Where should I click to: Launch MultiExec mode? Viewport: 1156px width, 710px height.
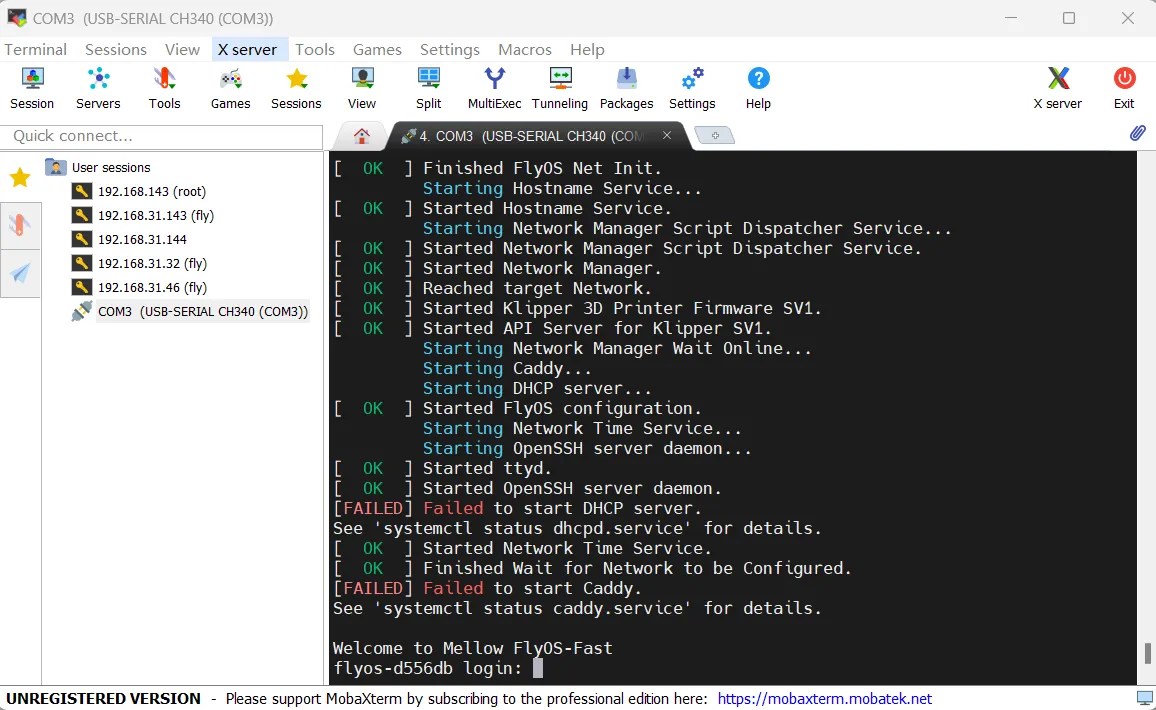[494, 88]
